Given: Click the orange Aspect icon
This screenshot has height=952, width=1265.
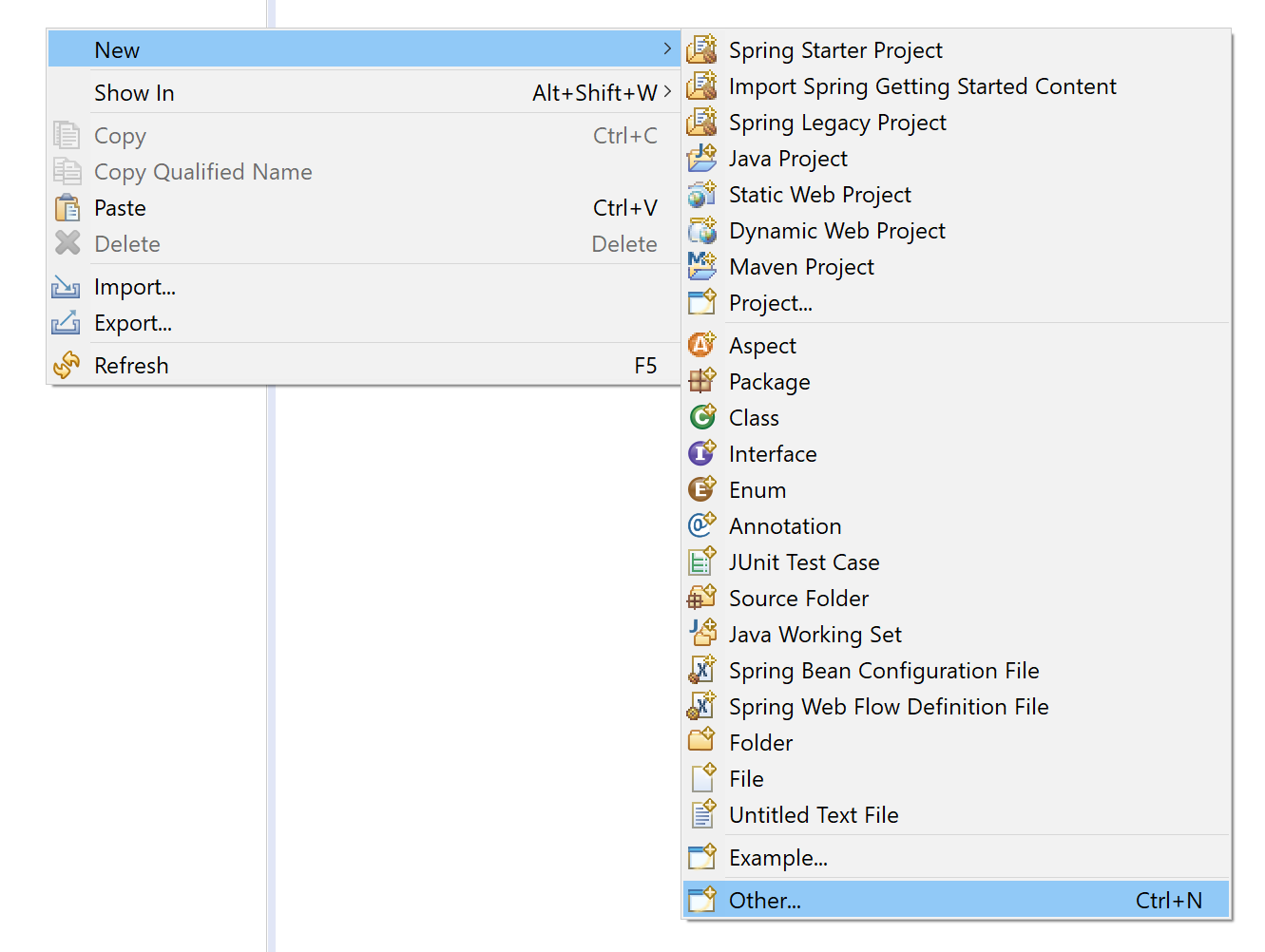Looking at the screenshot, I should (701, 345).
